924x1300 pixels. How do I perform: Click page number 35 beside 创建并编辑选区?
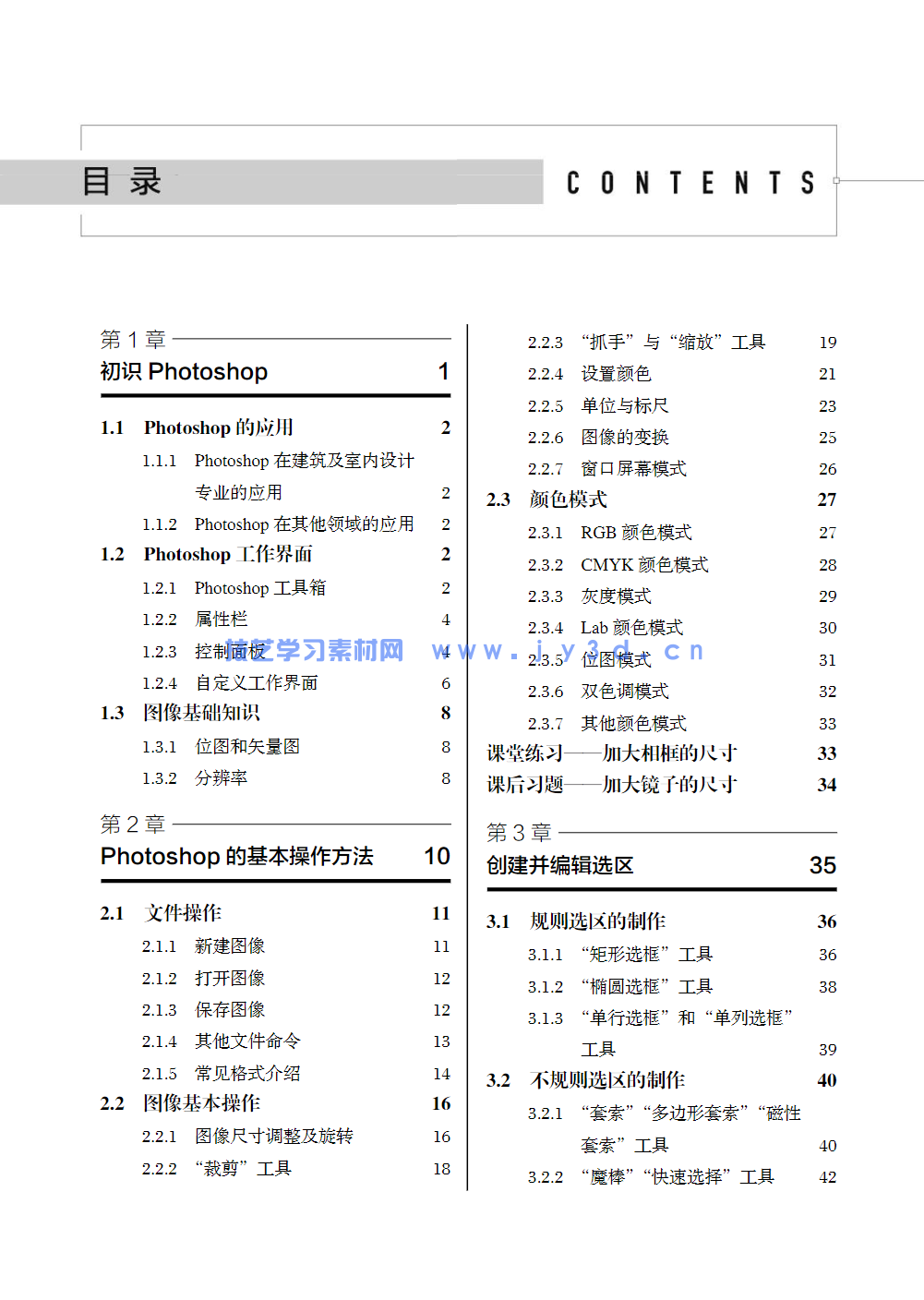pyautogui.click(x=822, y=865)
